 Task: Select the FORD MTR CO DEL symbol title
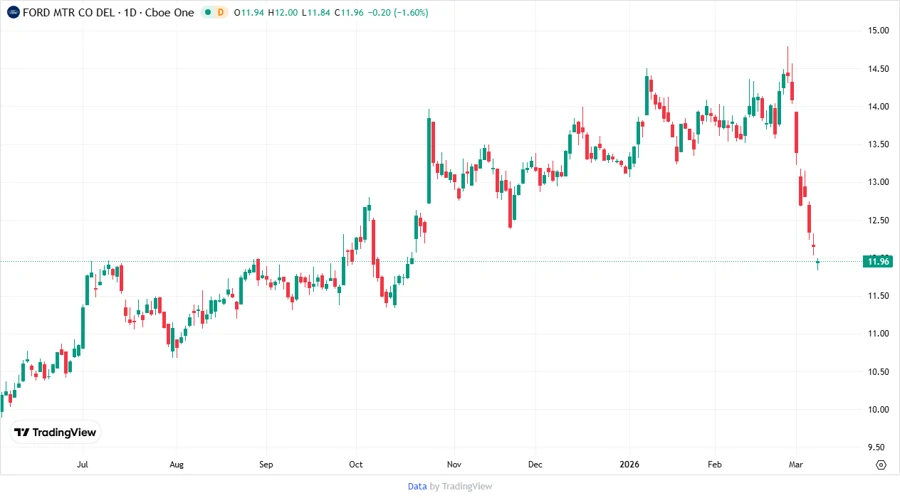[x=68, y=12]
